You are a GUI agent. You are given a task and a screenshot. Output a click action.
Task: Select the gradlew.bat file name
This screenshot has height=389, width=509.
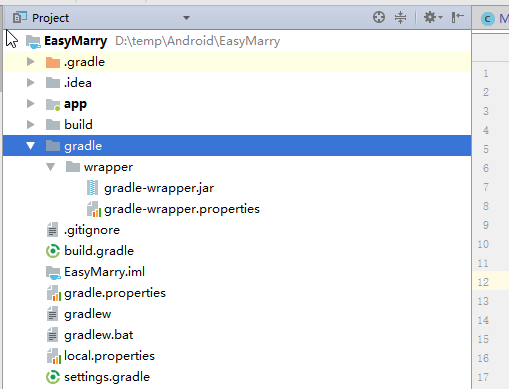[x=98, y=335]
